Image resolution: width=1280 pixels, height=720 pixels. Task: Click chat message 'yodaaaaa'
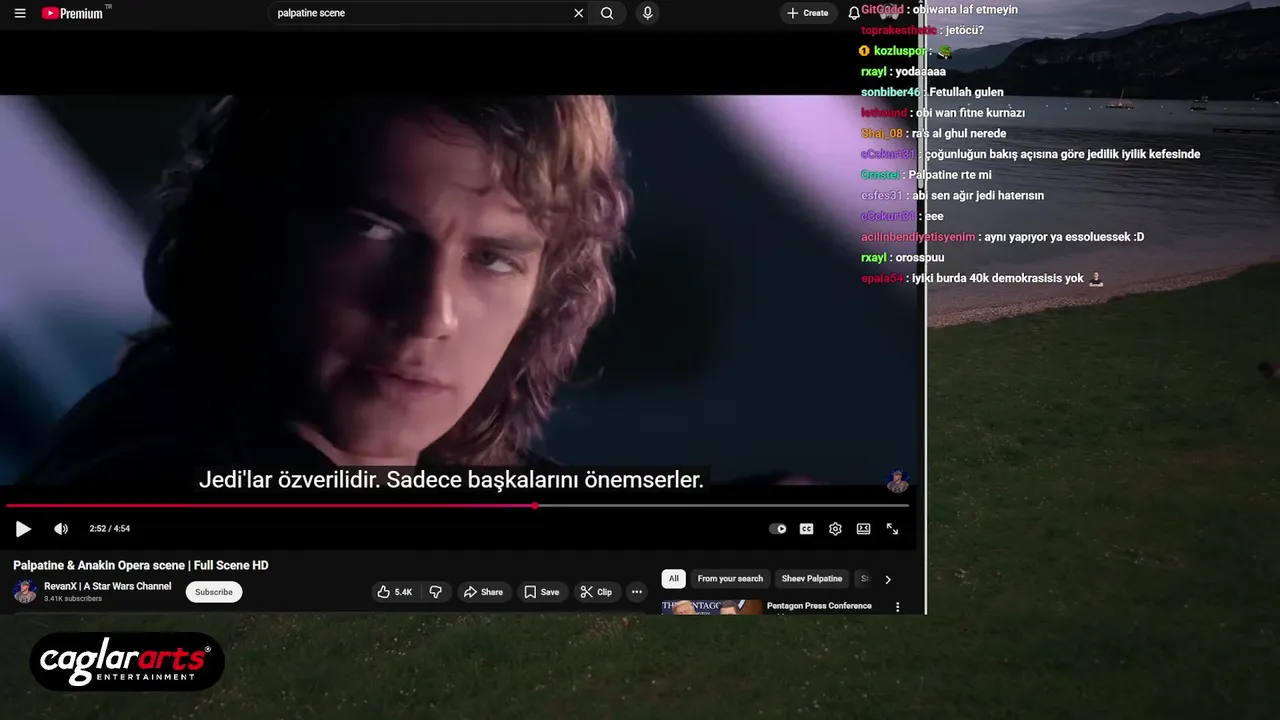point(921,72)
